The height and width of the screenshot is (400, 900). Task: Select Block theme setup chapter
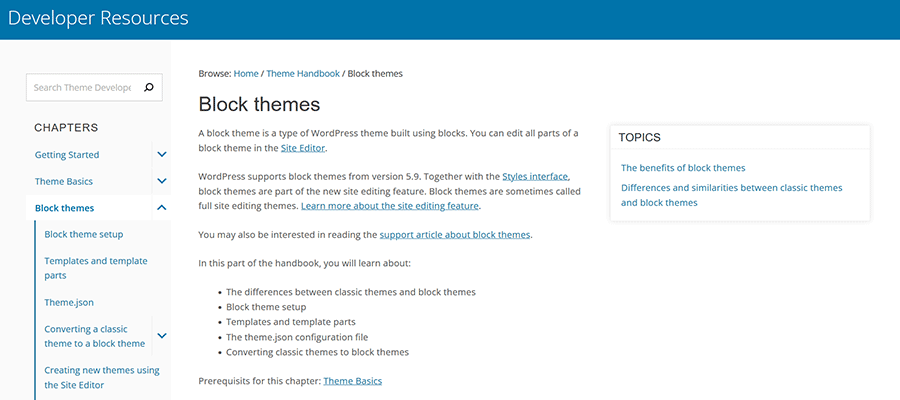pyautogui.click(x=84, y=234)
